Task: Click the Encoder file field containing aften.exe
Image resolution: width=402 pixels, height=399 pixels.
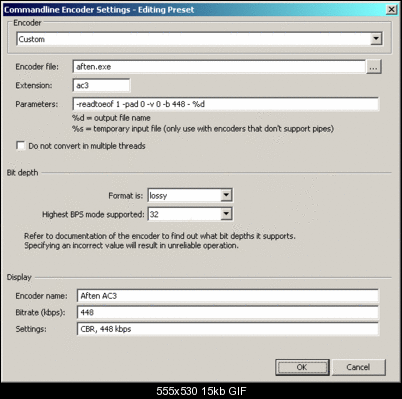Action: point(219,67)
